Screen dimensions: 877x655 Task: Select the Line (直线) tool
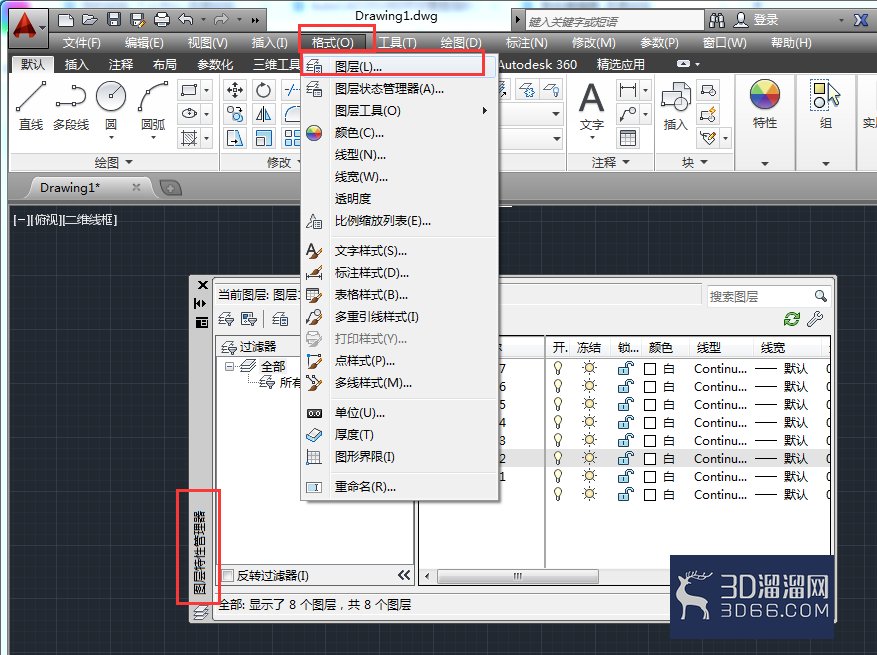click(x=31, y=106)
